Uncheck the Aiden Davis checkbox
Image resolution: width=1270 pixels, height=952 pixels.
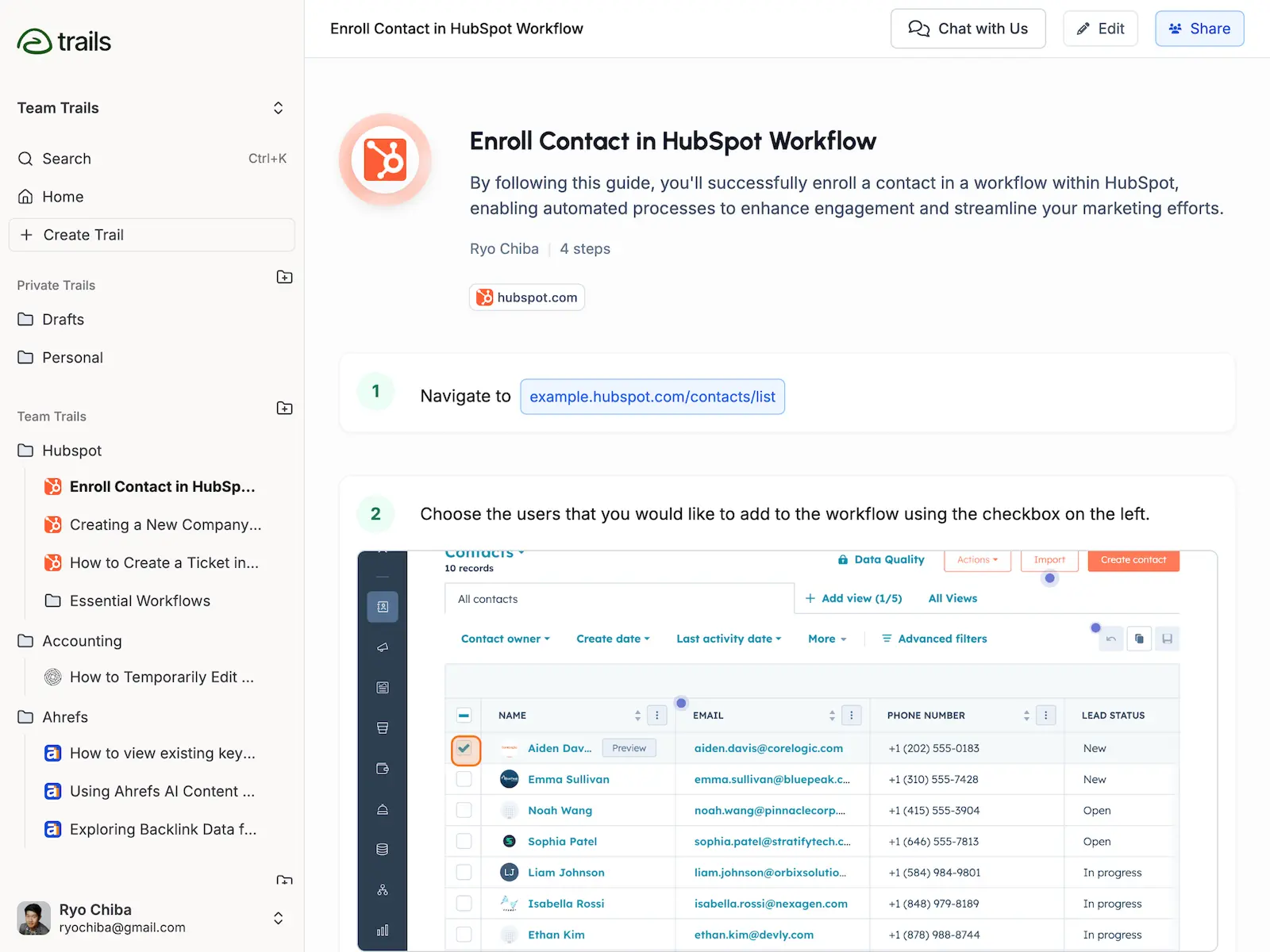click(x=465, y=748)
